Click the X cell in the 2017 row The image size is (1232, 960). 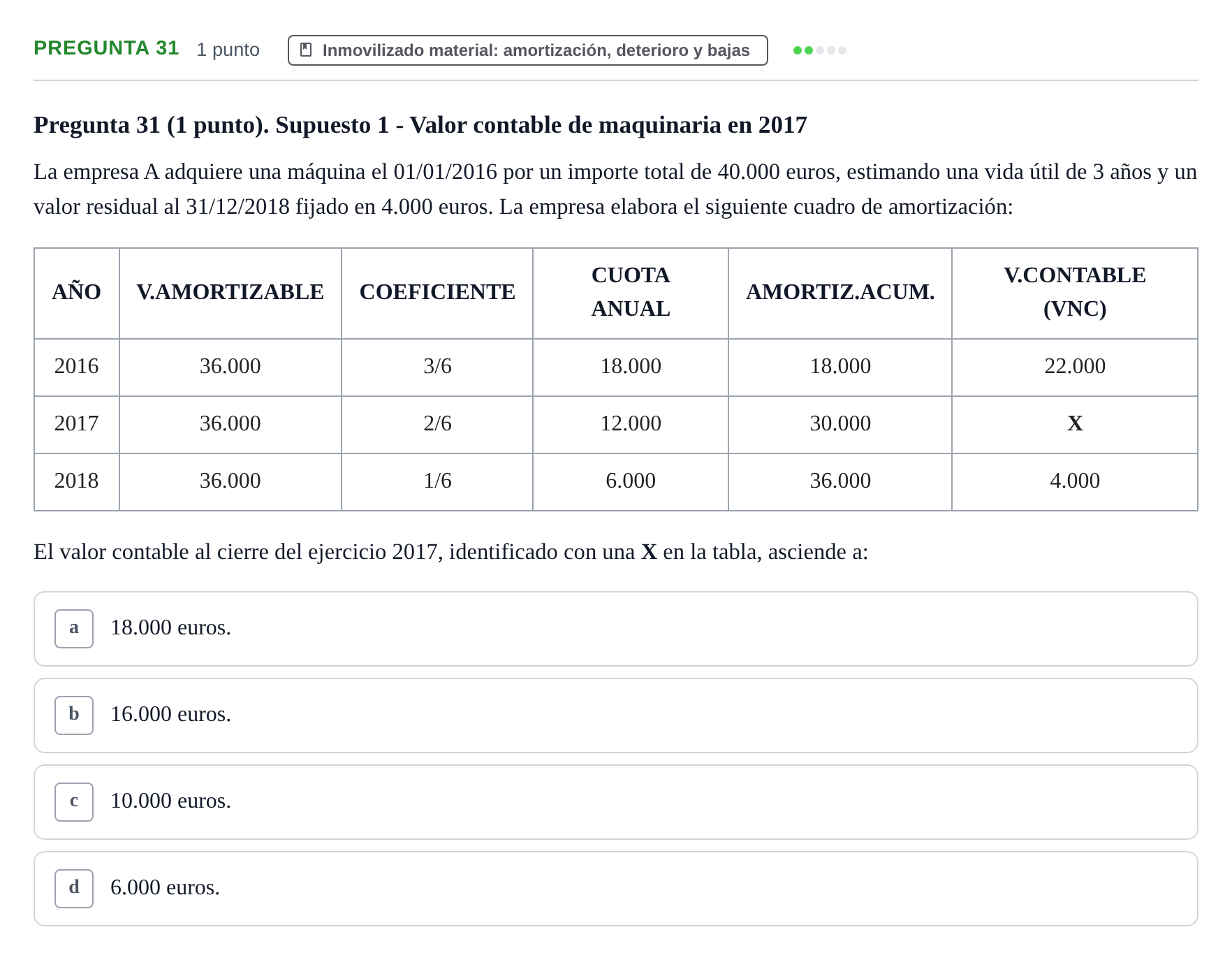tap(1074, 424)
